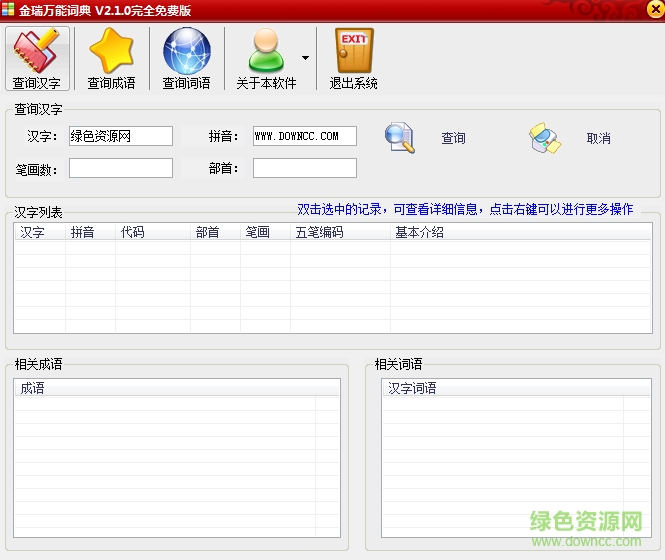Sort by the 代码 column header
The image size is (665, 560).
(153, 232)
